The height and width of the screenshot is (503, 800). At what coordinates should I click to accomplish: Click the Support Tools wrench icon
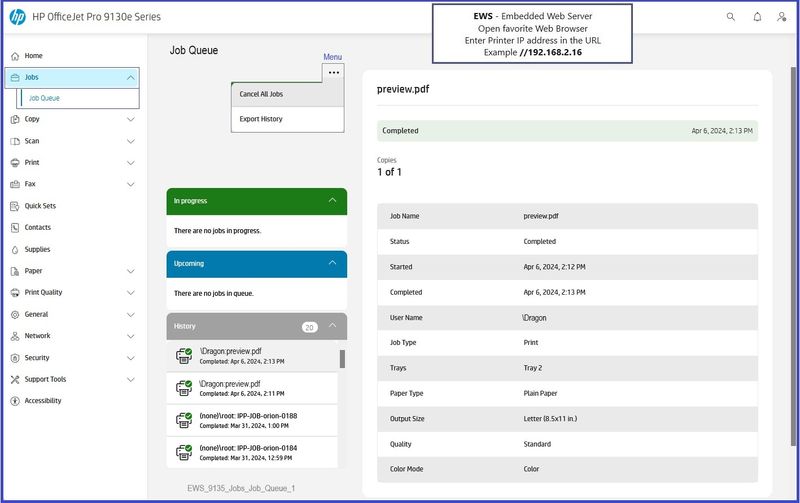15,380
